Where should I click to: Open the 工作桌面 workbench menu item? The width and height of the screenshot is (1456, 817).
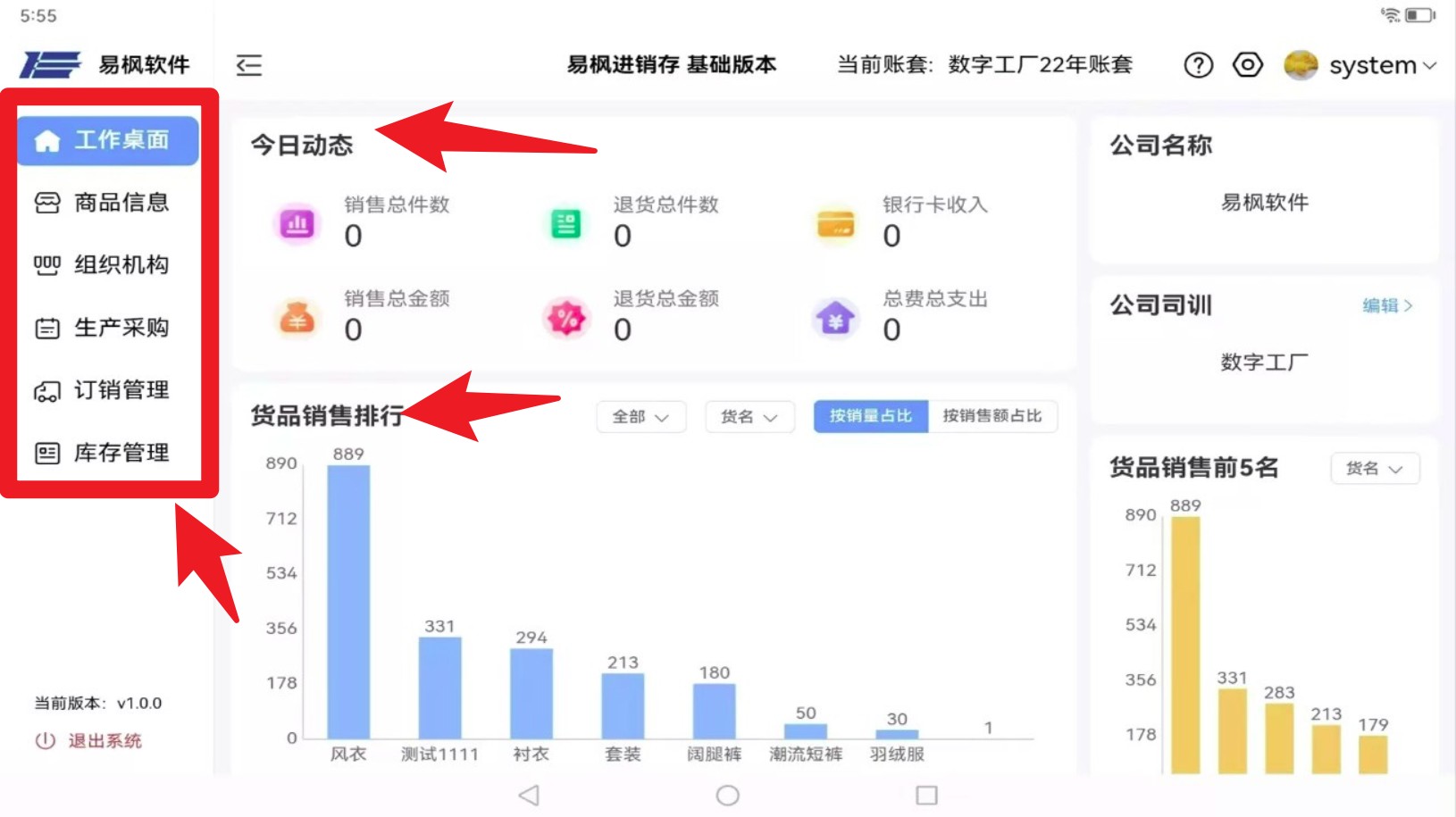[x=108, y=140]
